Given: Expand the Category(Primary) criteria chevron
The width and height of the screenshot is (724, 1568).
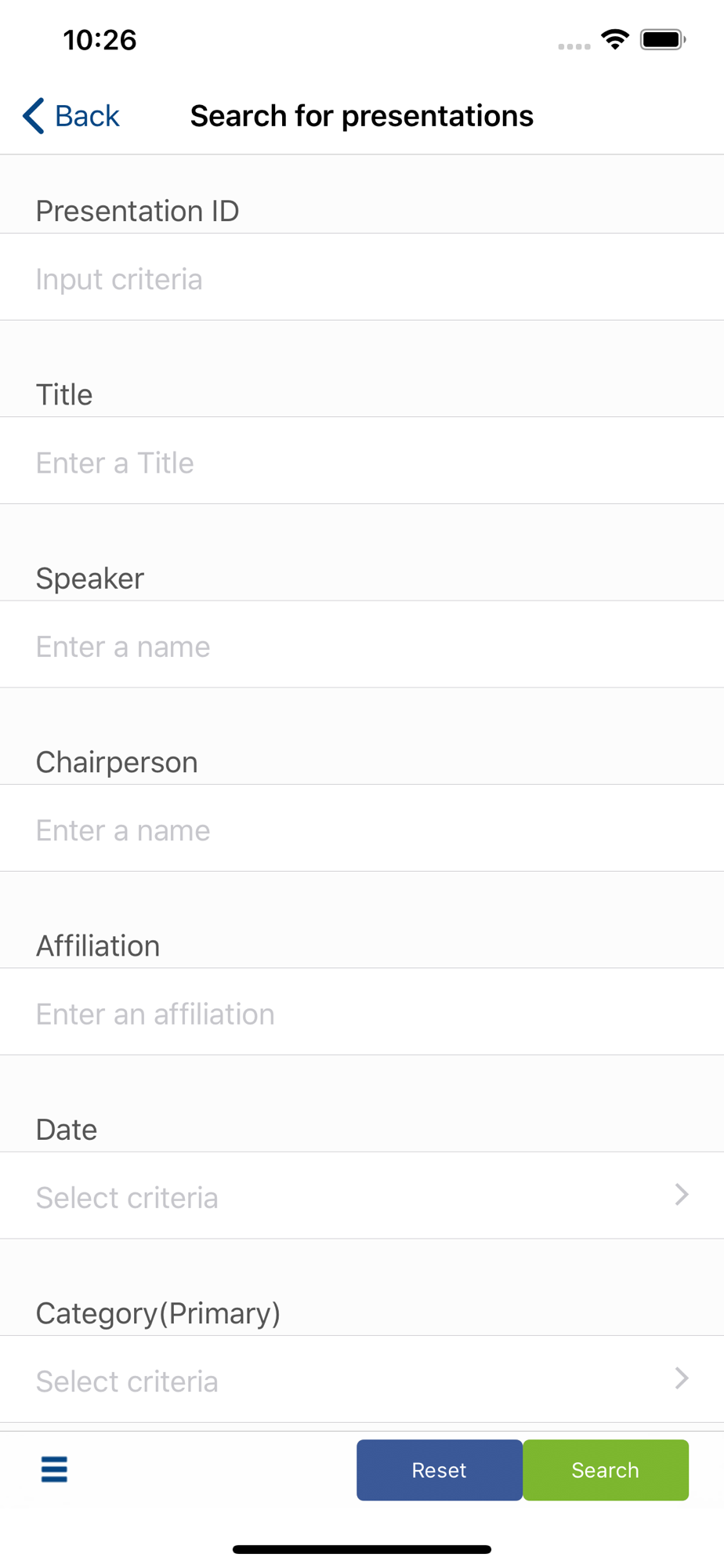Looking at the screenshot, I should (x=681, y=1378).
